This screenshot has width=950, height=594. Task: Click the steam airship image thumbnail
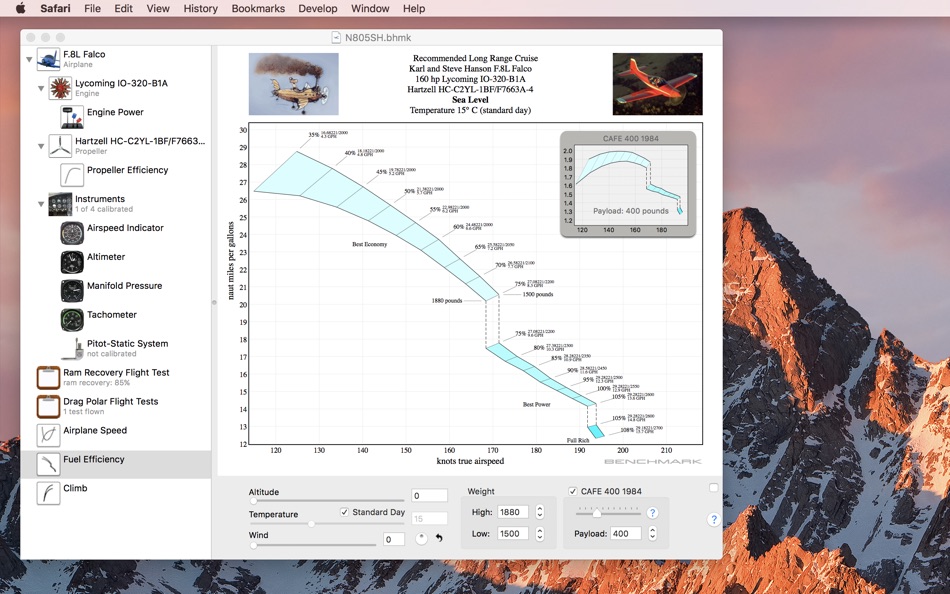(x=294, y=84)
